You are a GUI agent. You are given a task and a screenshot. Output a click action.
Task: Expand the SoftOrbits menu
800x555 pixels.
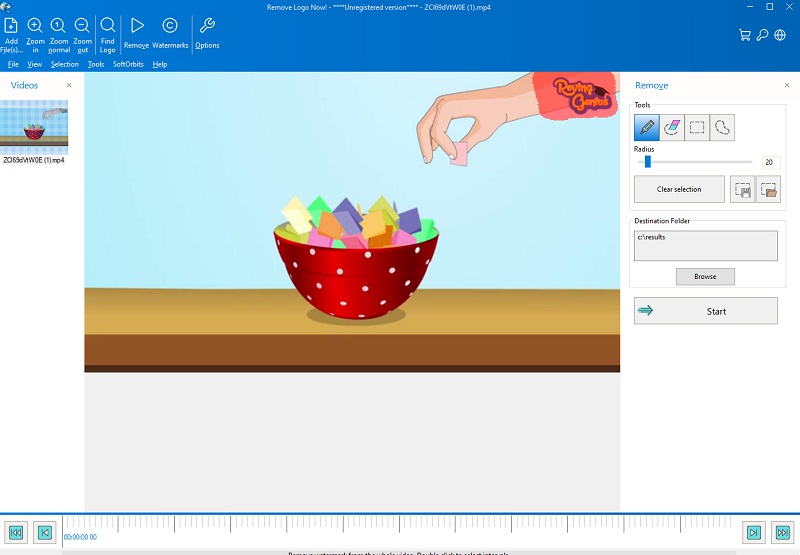(x=128, y=64)
